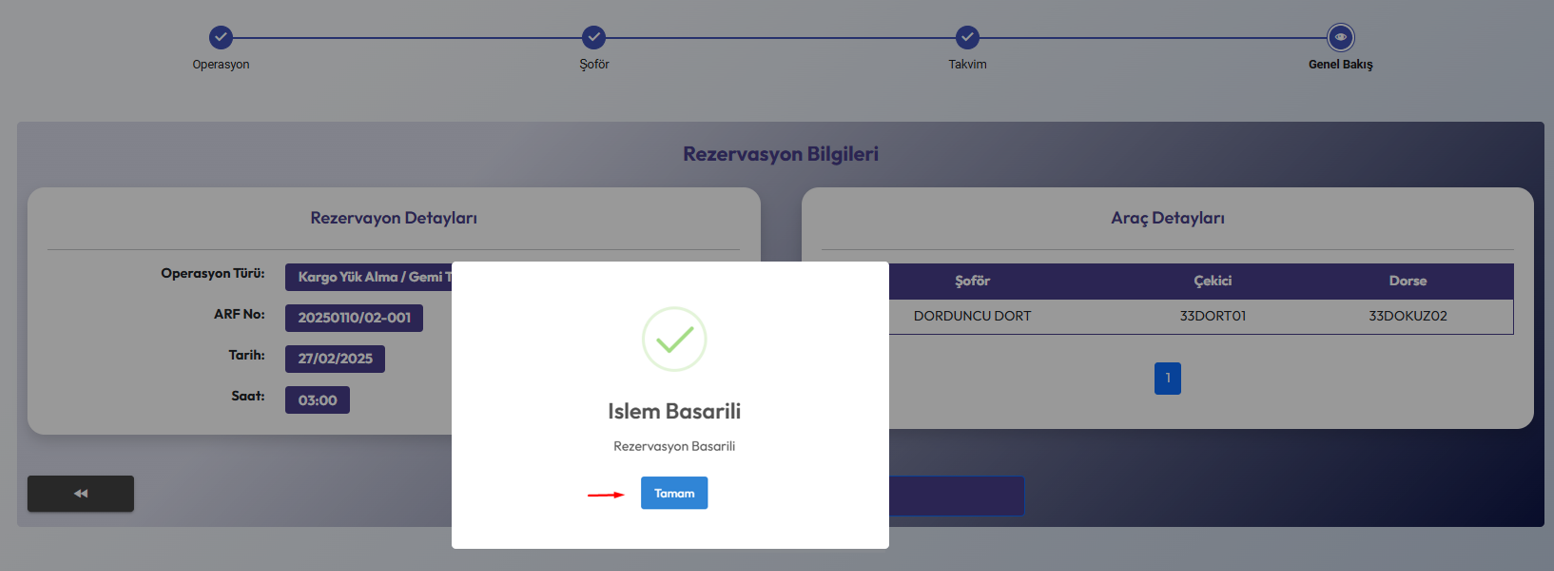
Task: Open the Genel Bakış step label
Action: [x=1340, y=64]
